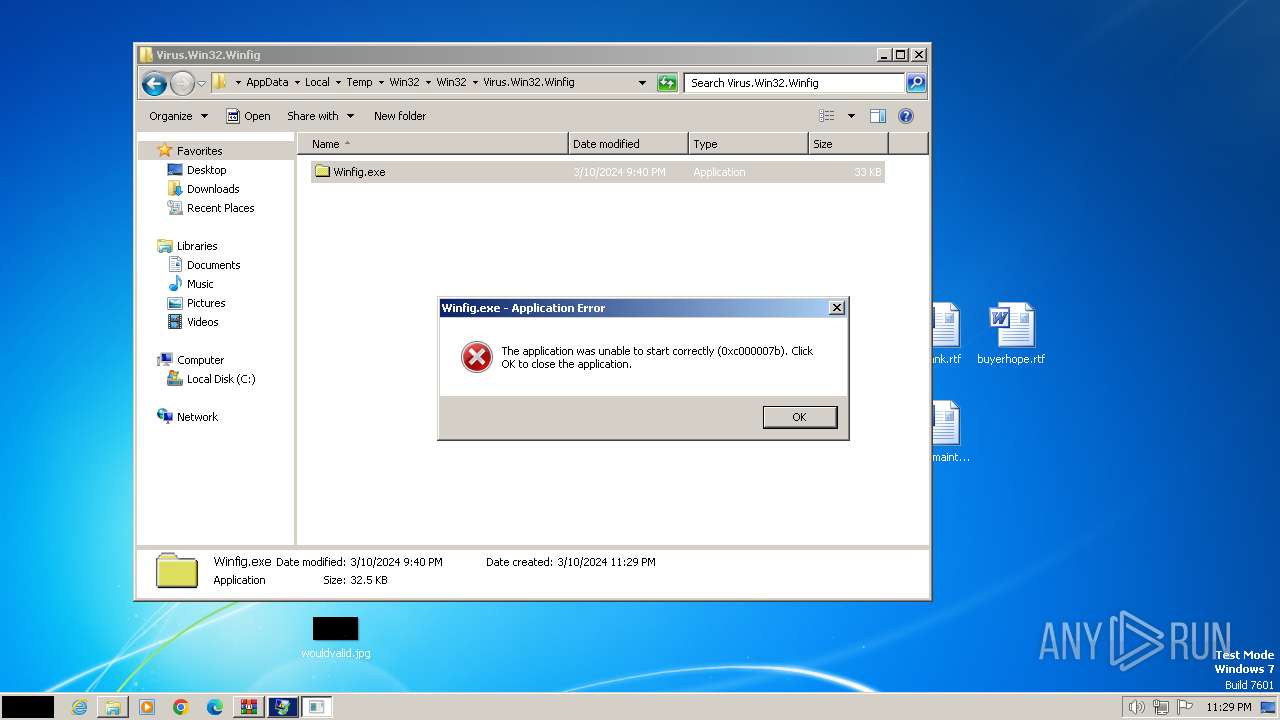Open the Share with menu

pyautogui.click(x=320, y=116)
